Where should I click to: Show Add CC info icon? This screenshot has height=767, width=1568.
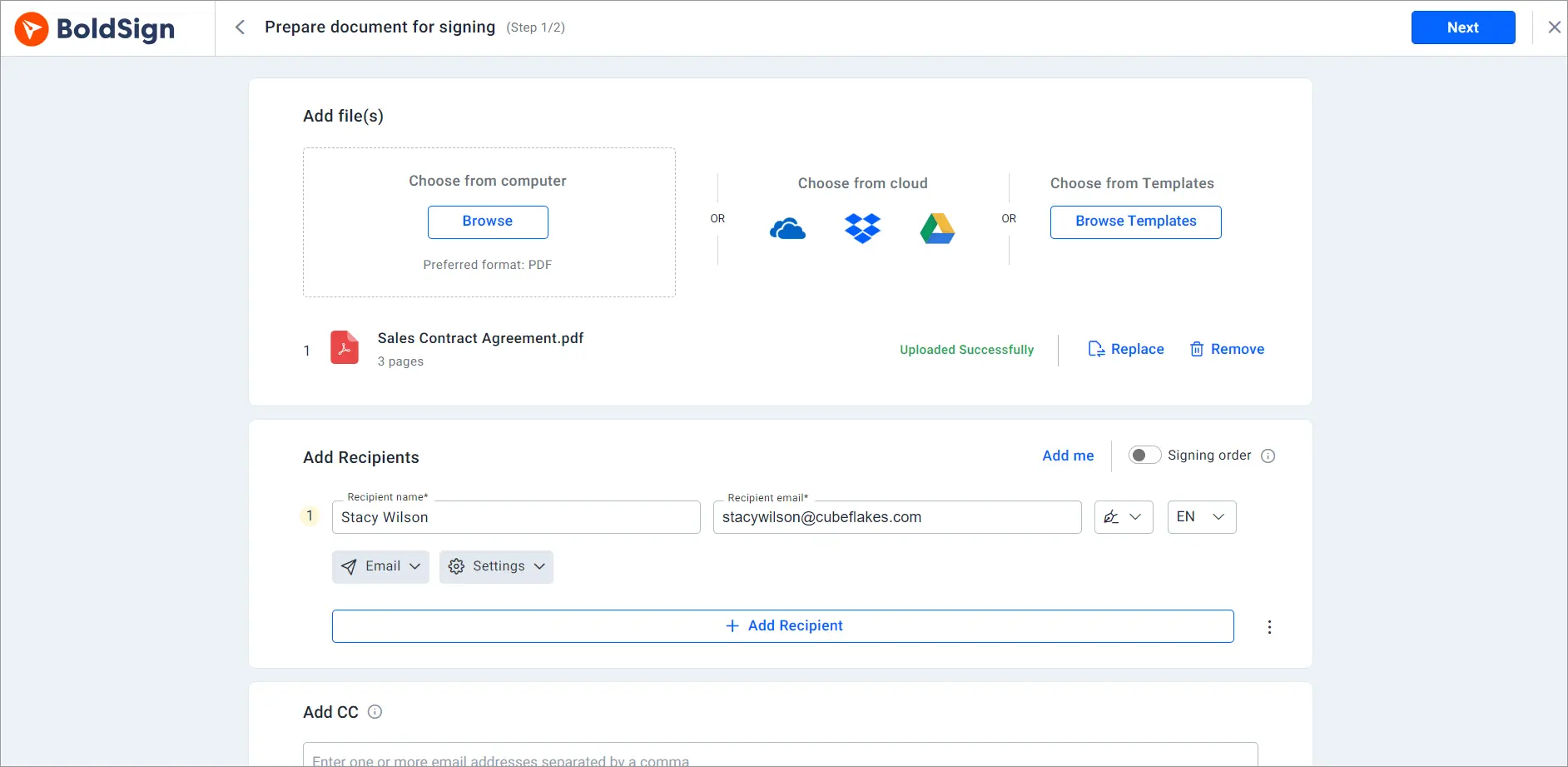pyautogui.click(x=375, y=711)
